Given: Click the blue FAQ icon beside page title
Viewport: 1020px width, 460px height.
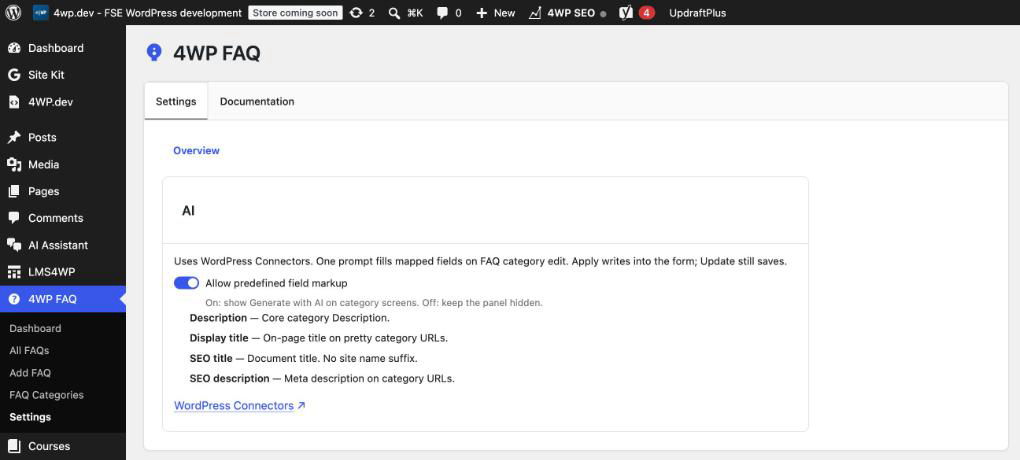Looking at the screenshot, I should click(x=154, y=53).
